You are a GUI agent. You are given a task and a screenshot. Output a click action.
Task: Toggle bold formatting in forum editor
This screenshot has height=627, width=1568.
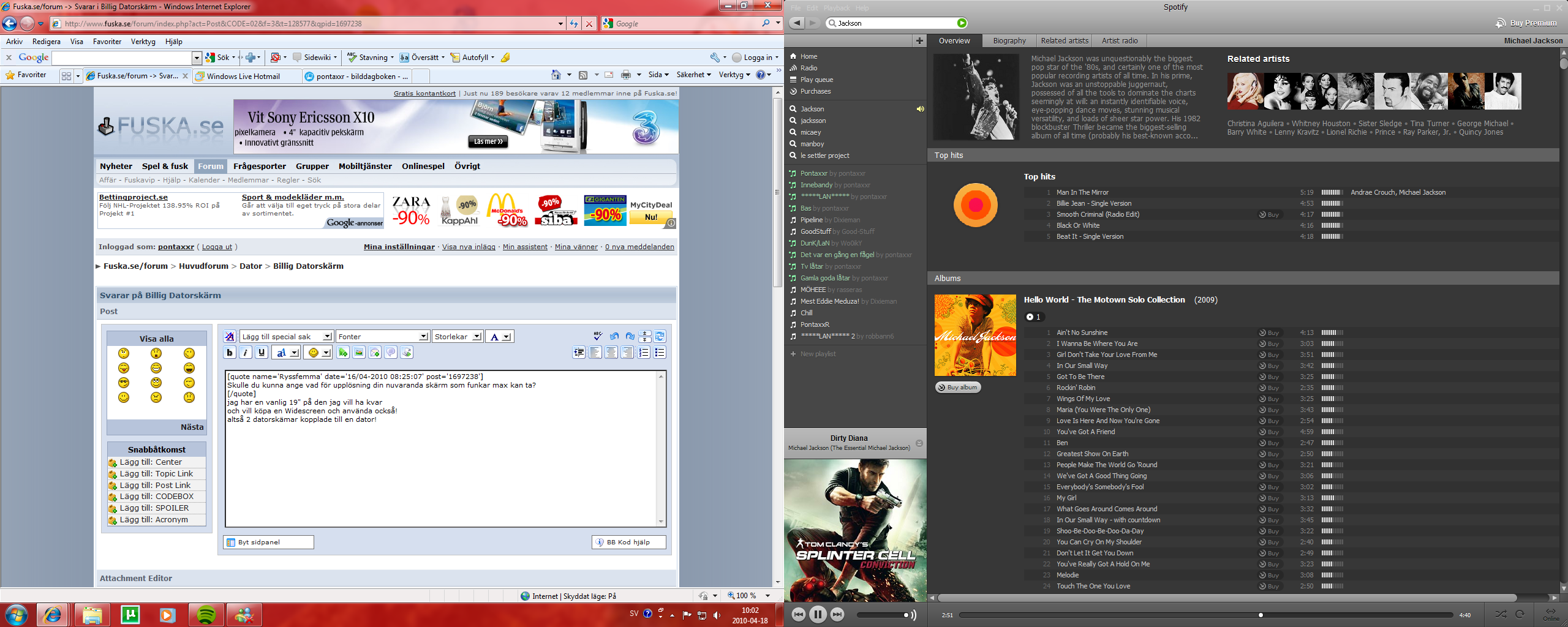pos(230,352)
